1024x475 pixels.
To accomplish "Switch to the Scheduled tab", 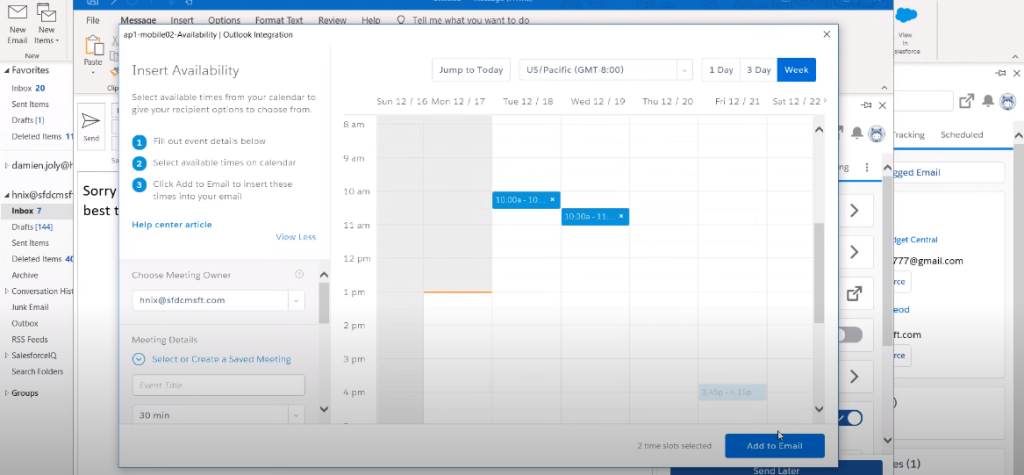I will click(961, 134).
